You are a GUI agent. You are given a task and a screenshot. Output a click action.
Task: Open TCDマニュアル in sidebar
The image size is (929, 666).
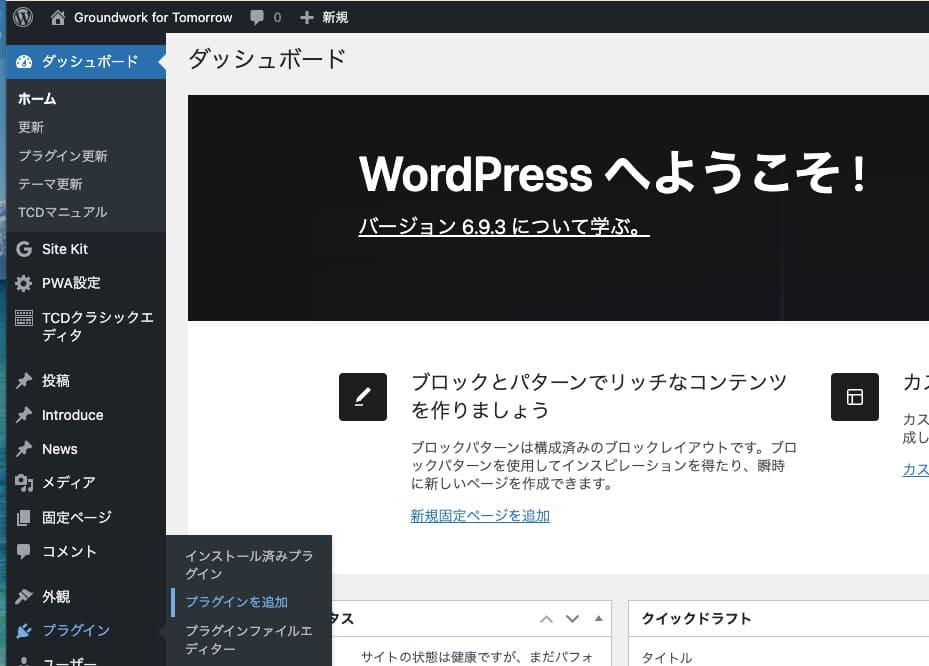pyautogui.click(x=62, y=212)
